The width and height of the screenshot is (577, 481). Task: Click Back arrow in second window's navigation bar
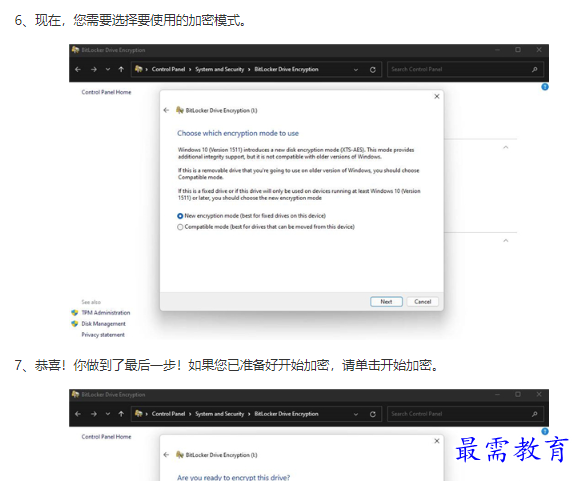point(78,414)
